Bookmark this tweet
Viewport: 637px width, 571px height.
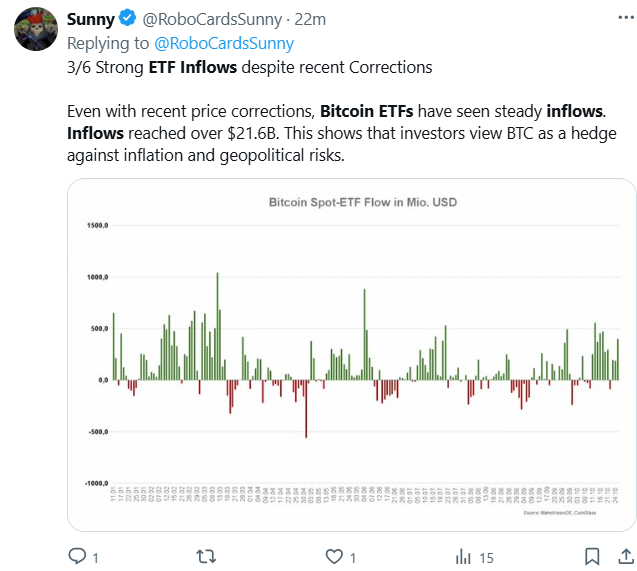point(592,556)
